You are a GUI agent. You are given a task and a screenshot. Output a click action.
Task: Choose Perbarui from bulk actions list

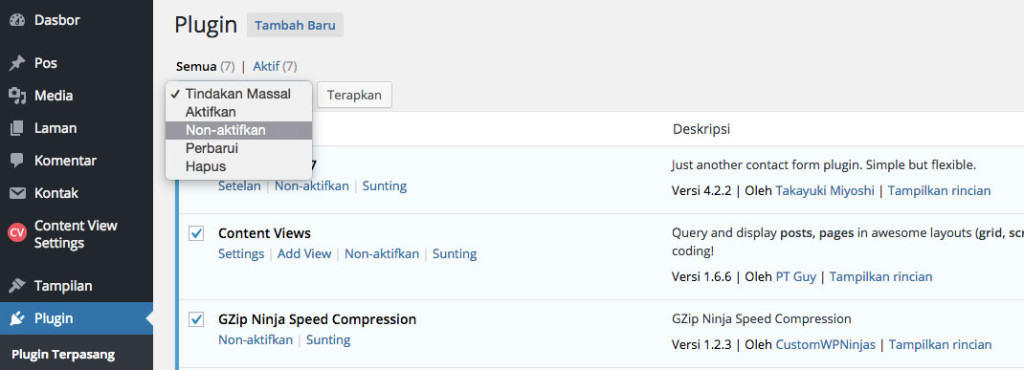(239, 149)
